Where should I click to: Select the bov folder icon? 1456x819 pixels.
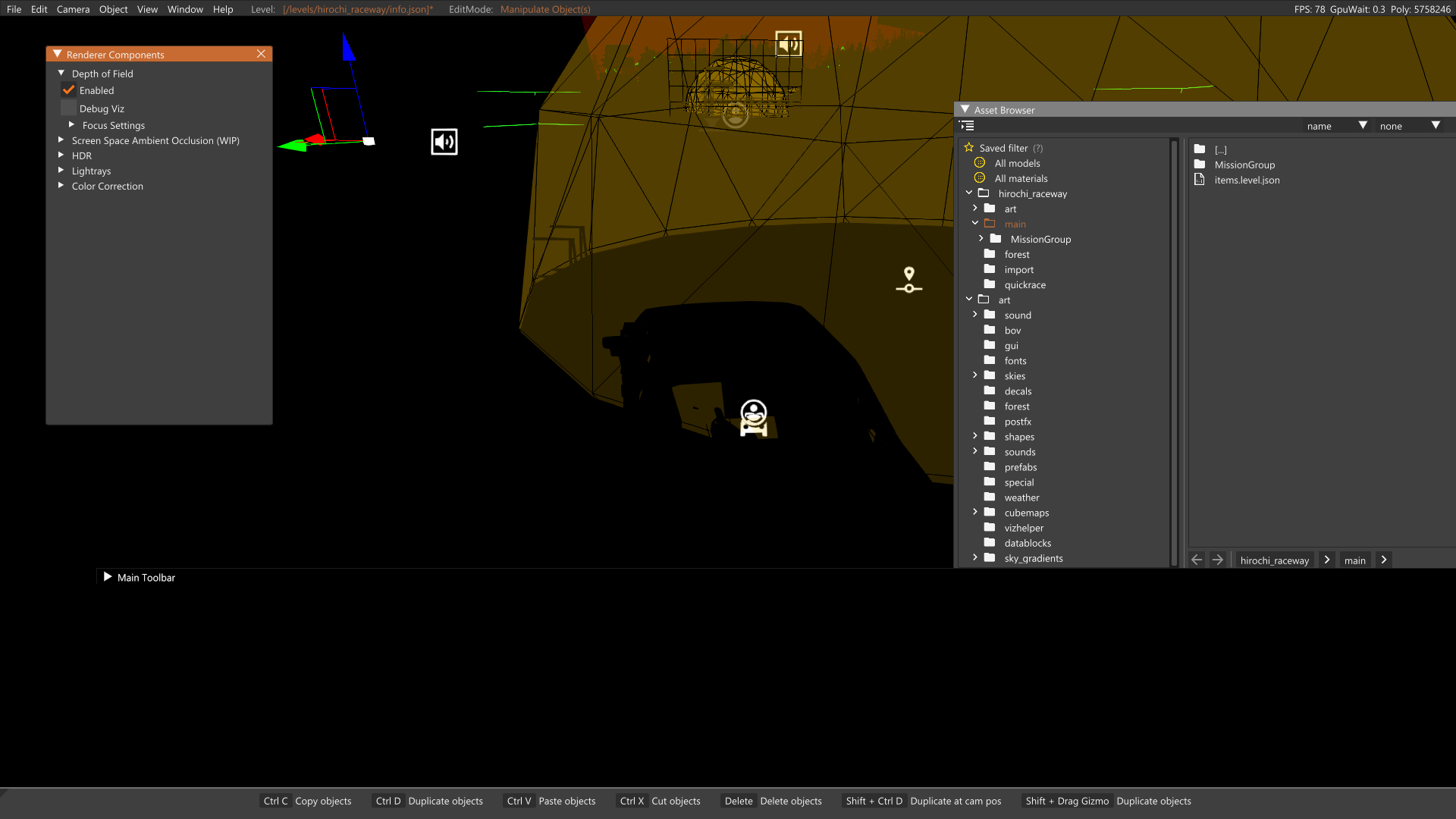990,330
